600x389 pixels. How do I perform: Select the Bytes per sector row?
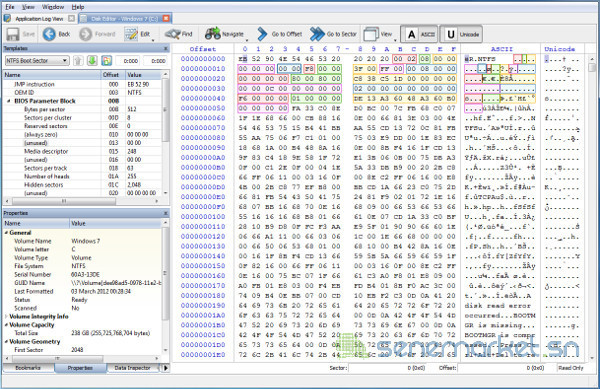pyautogui.click(x=82, y=109)
